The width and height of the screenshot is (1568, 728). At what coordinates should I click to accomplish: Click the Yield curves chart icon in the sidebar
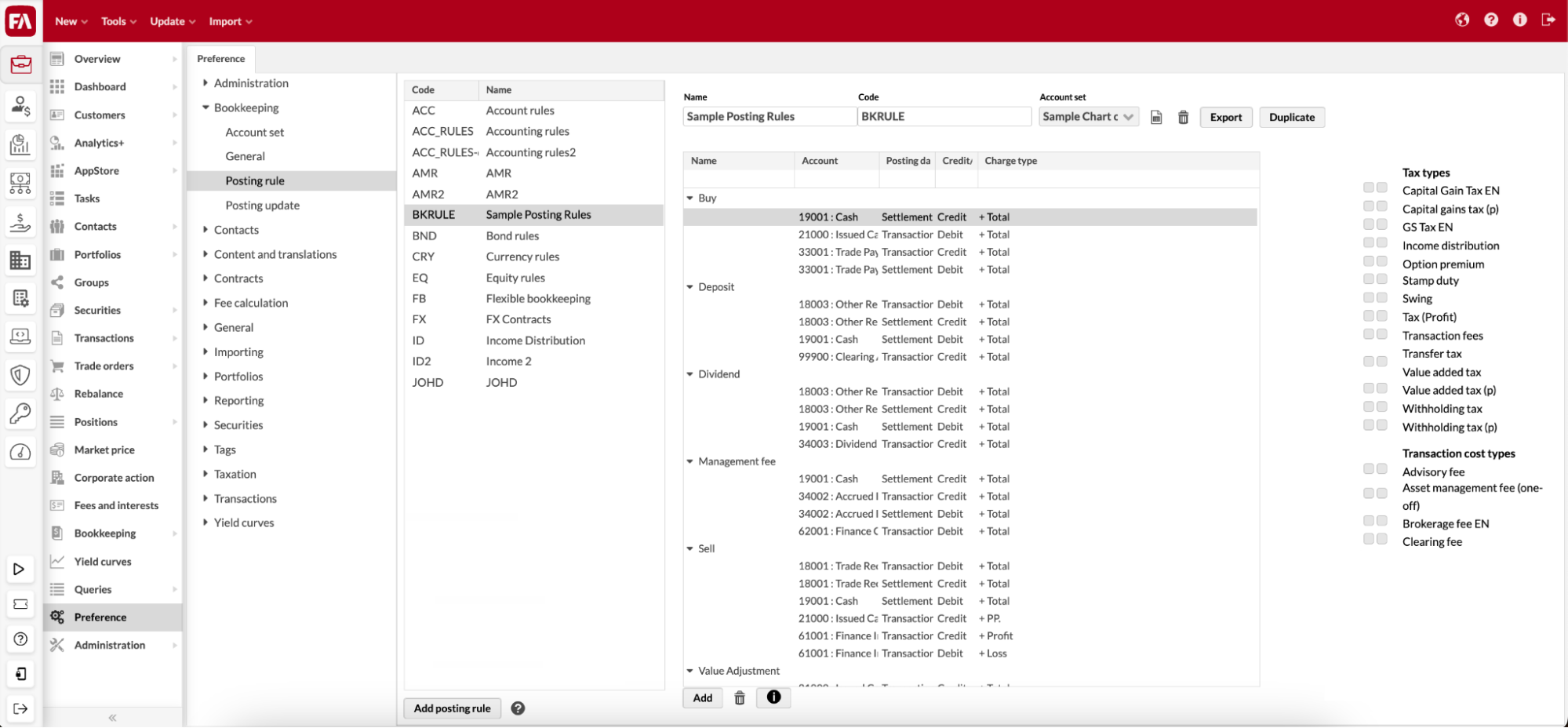coord(57,561)
